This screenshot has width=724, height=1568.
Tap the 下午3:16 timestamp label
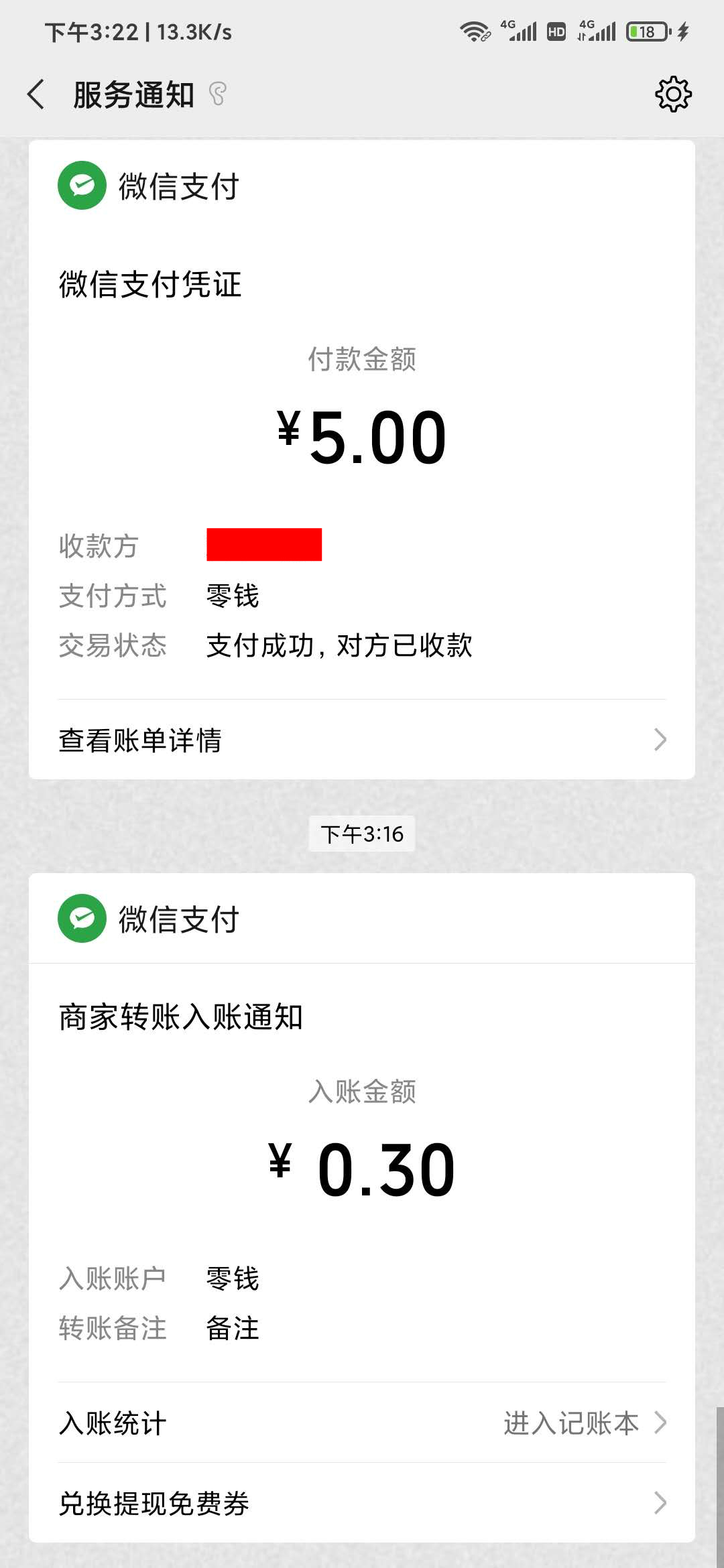point(362,834)
